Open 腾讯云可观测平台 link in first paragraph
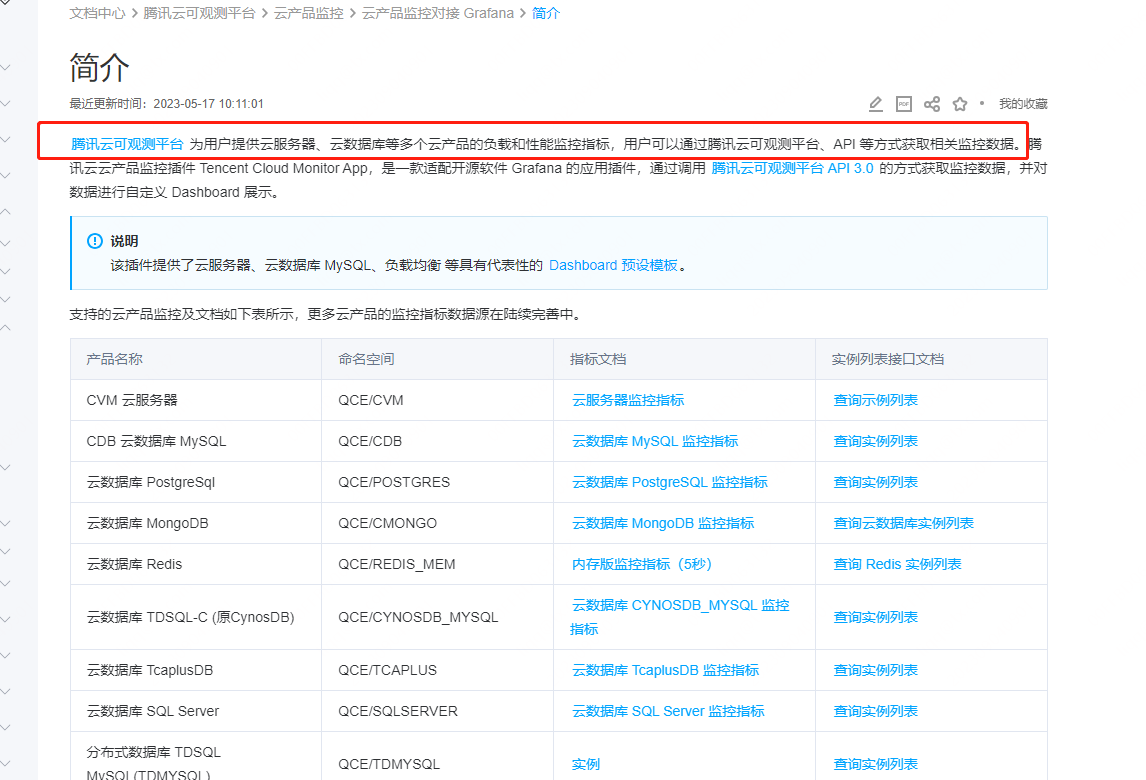This screenshot has height=780, width=1146. pyautogui.click(x=127, y=144)
